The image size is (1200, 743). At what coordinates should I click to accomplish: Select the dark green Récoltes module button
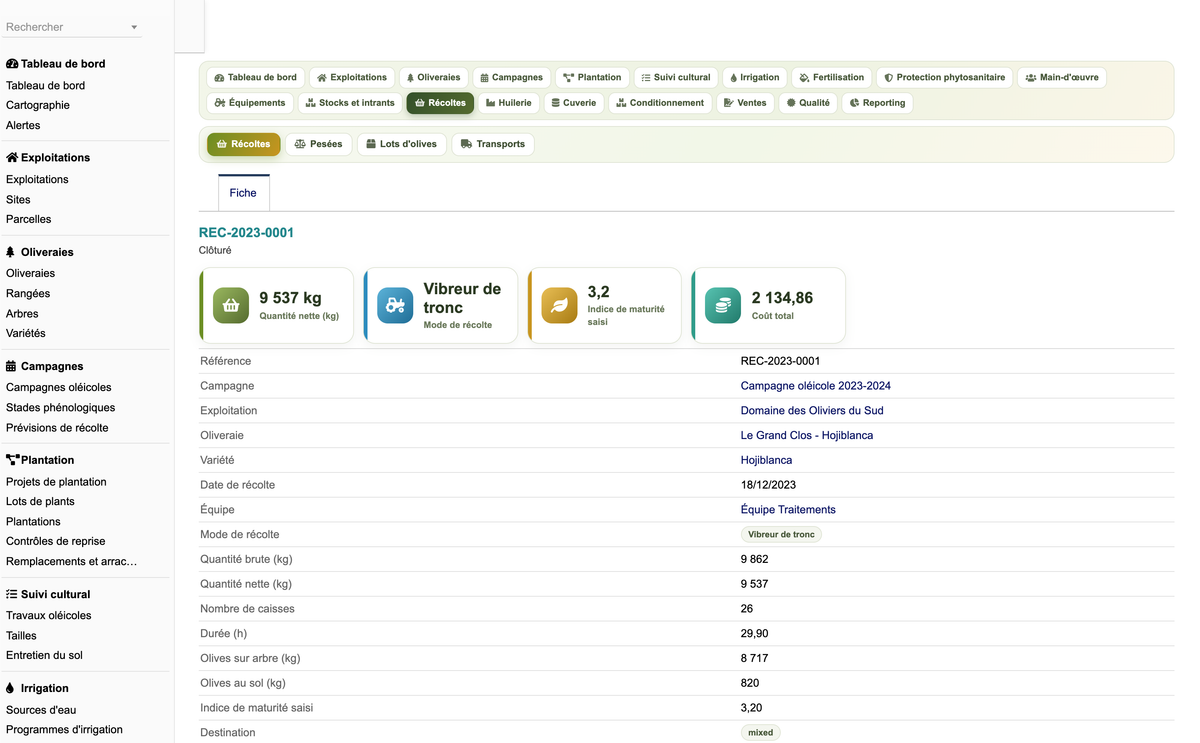tap(440, 102)
